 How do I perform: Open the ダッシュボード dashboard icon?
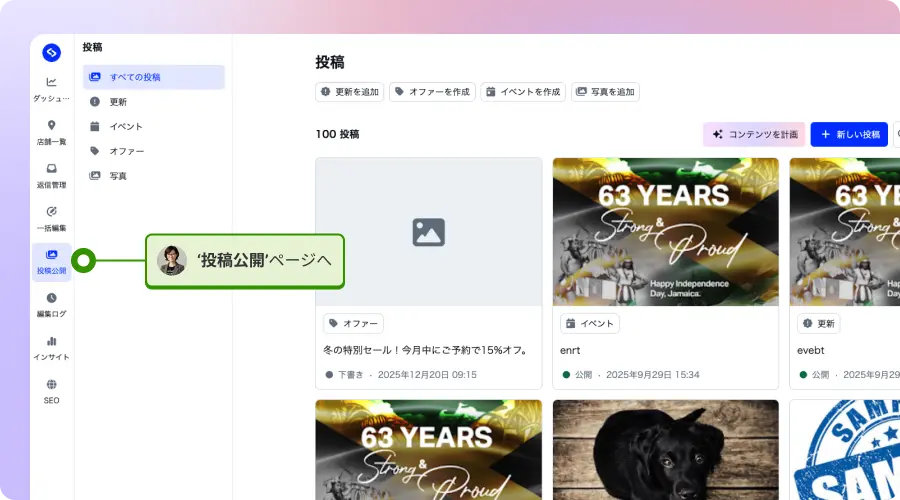[51, 82]
